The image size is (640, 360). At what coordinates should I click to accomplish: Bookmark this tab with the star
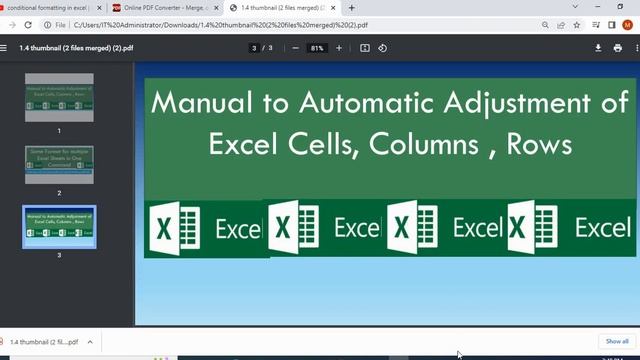(577, 25)
